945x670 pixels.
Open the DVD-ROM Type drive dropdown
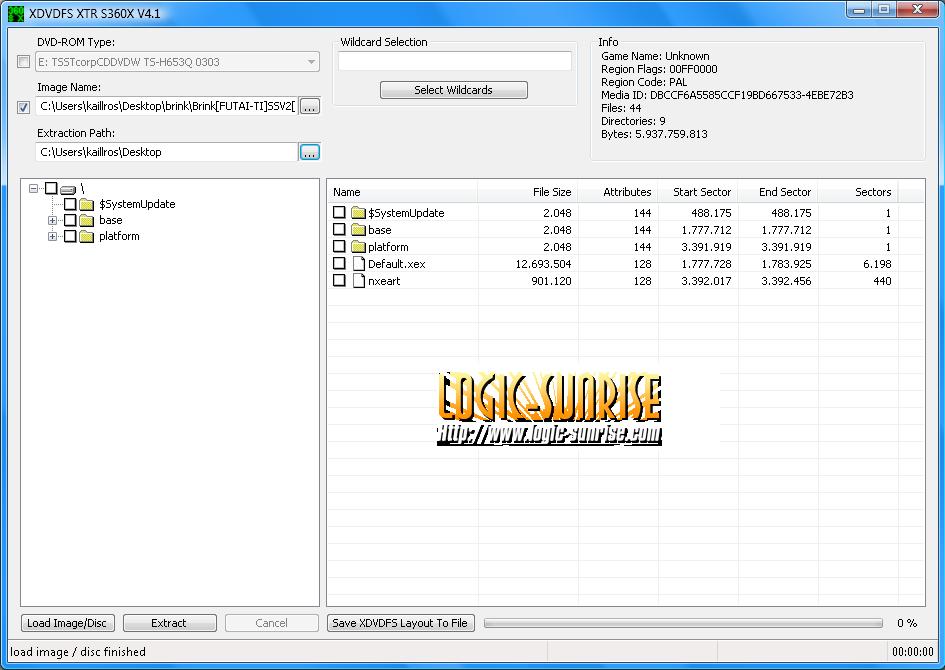pos(311,61)
